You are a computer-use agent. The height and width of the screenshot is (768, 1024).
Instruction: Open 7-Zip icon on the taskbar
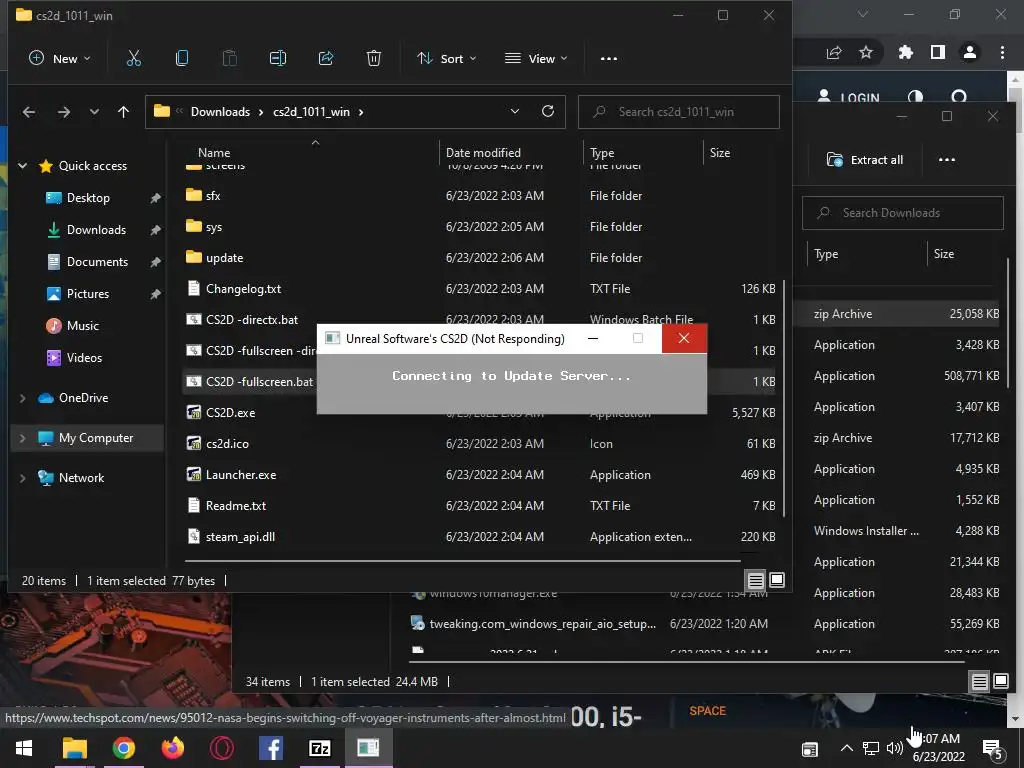[319, 748]
